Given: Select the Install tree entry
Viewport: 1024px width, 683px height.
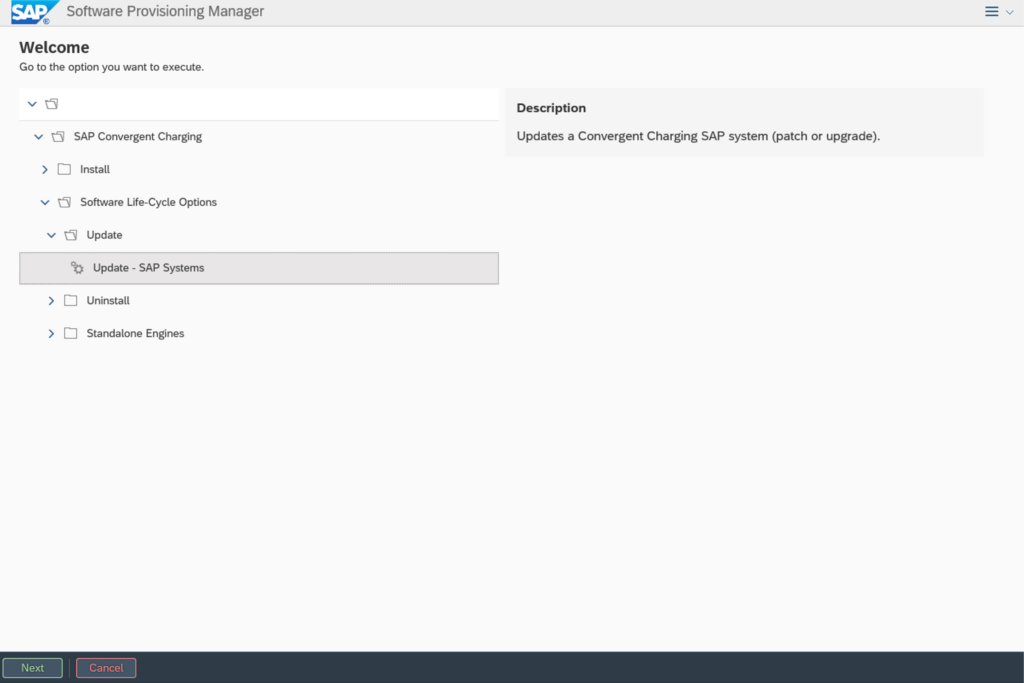Looking at the screenshot, I should coord(95,169).
